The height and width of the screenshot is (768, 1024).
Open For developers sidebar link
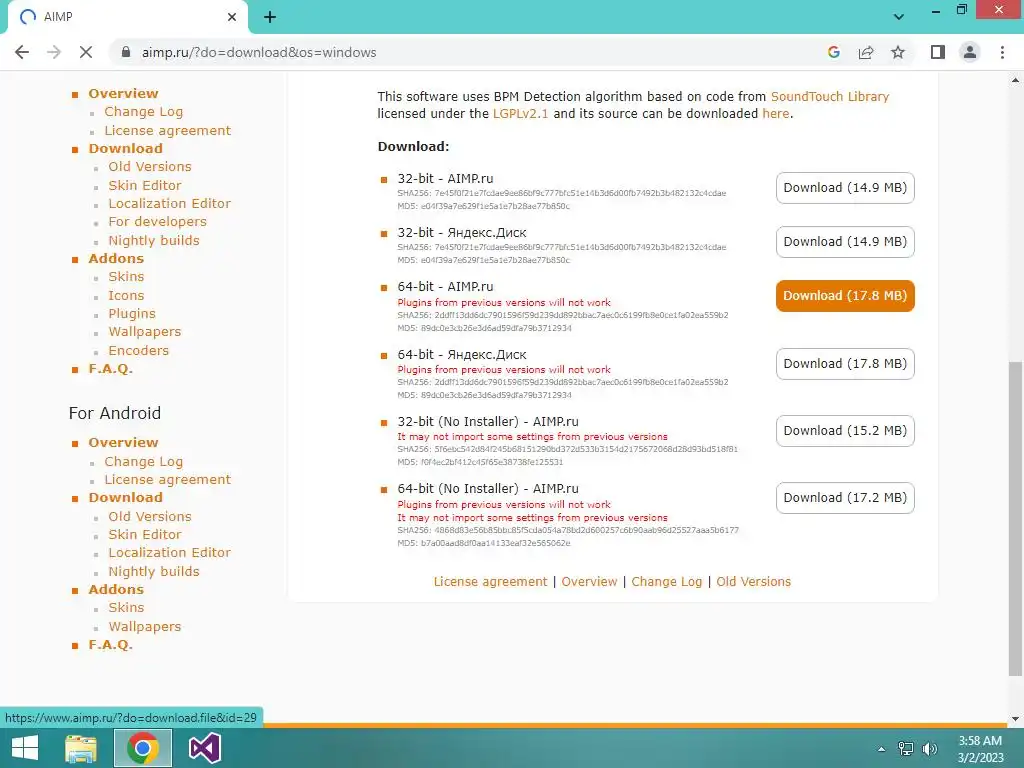pyautogui.click(x=157, y=222)
